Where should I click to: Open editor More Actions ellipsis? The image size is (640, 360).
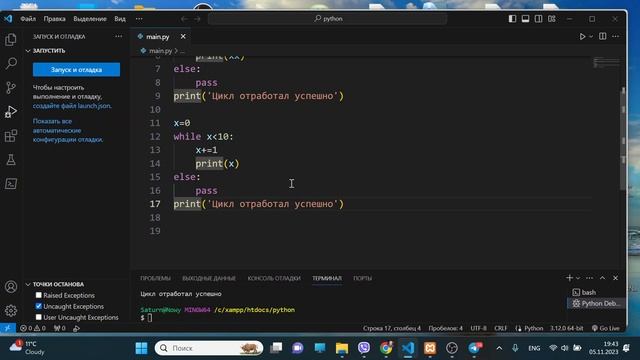616,36
